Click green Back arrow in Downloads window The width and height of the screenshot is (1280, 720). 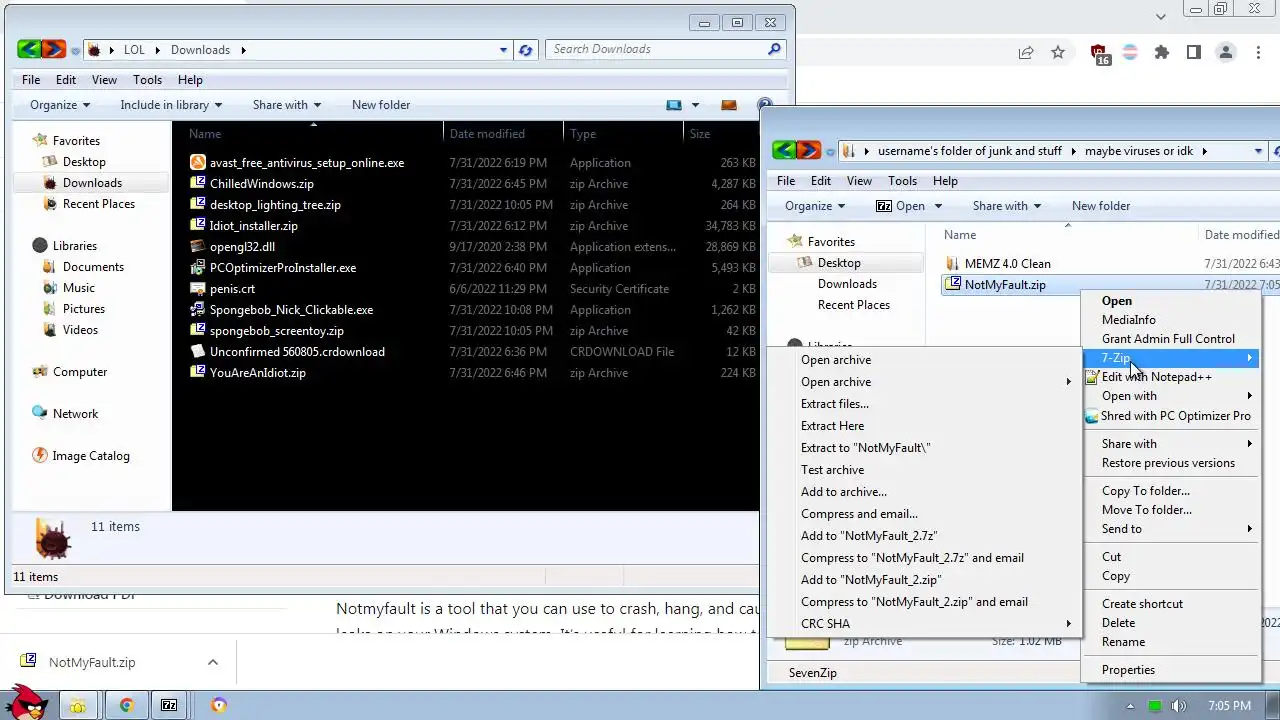pyautogui.click(x=29, y=49)
